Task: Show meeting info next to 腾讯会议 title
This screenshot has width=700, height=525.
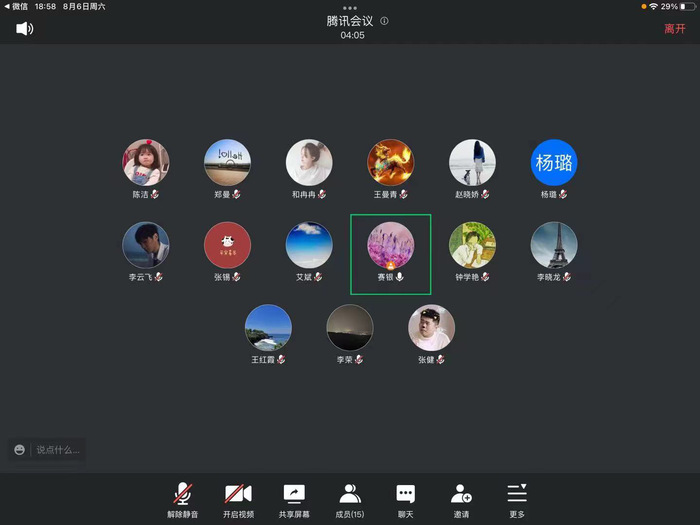Action: (x=385, y=21)
